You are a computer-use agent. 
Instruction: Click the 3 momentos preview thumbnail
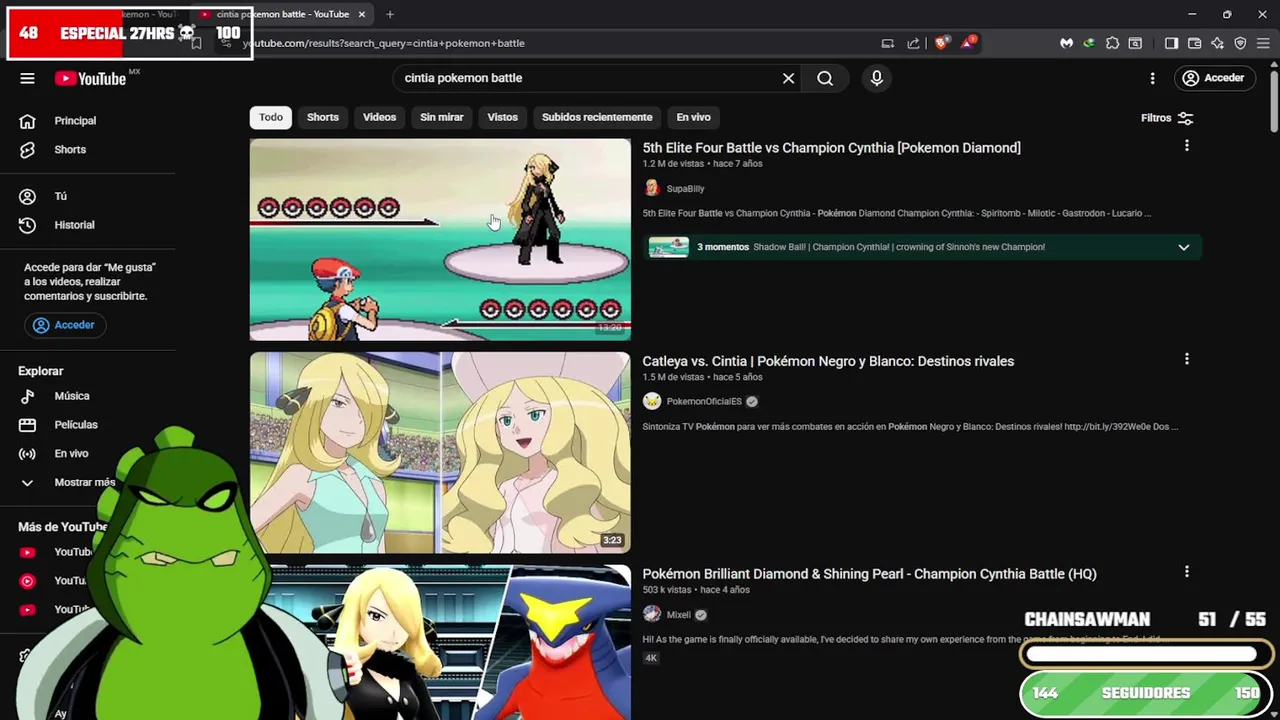668,247
